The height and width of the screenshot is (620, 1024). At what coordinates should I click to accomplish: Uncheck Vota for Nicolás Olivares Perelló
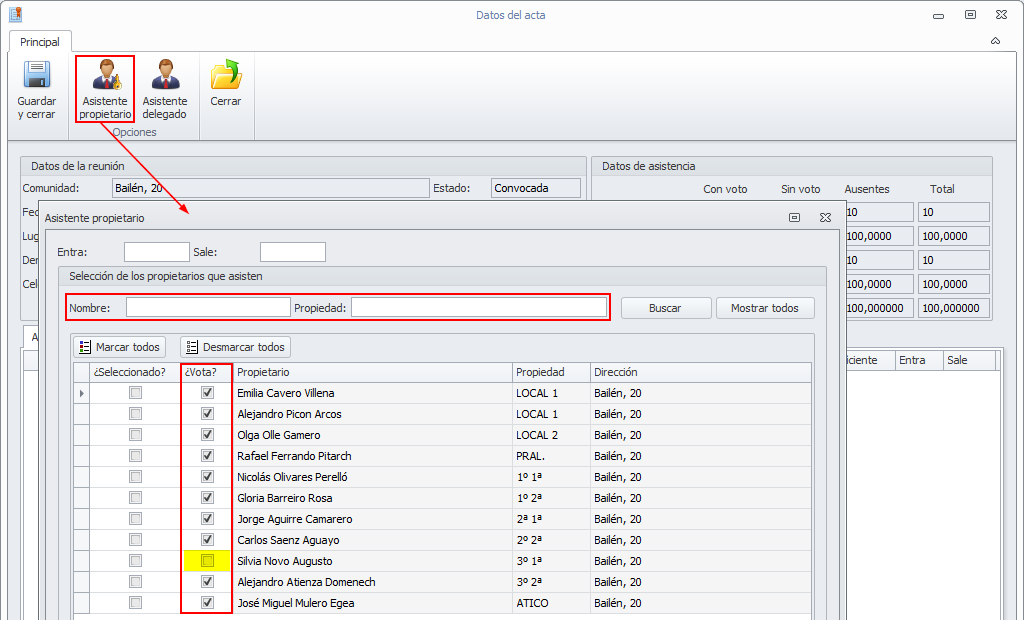point(207,476)
